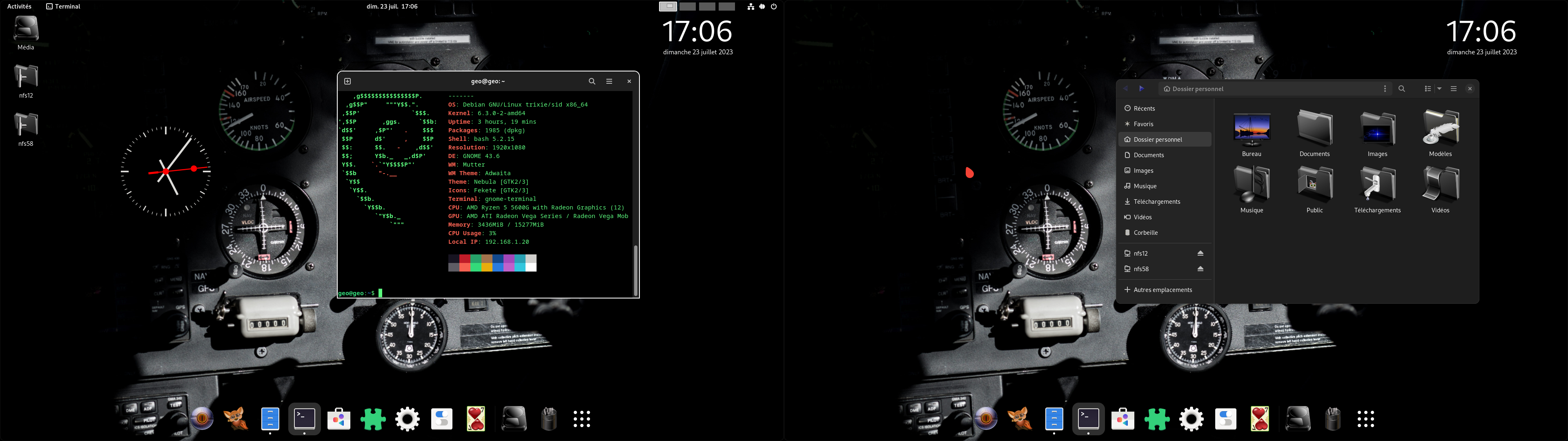1568x441 pixels.
Task: Open the disk drive icon in left dock
Action: pyautogui.click(x=514, y=419)
